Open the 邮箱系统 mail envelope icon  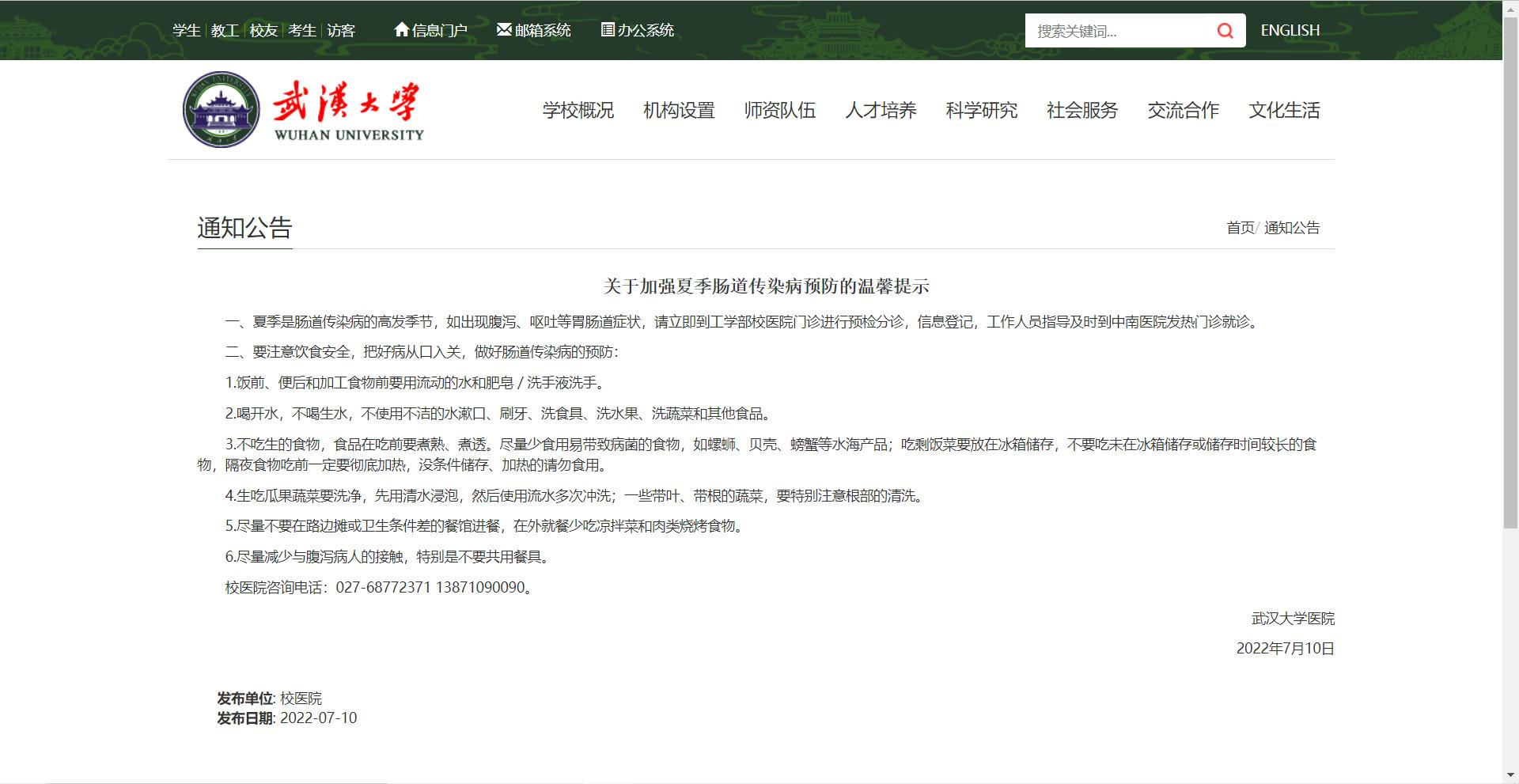pos(504,28)
